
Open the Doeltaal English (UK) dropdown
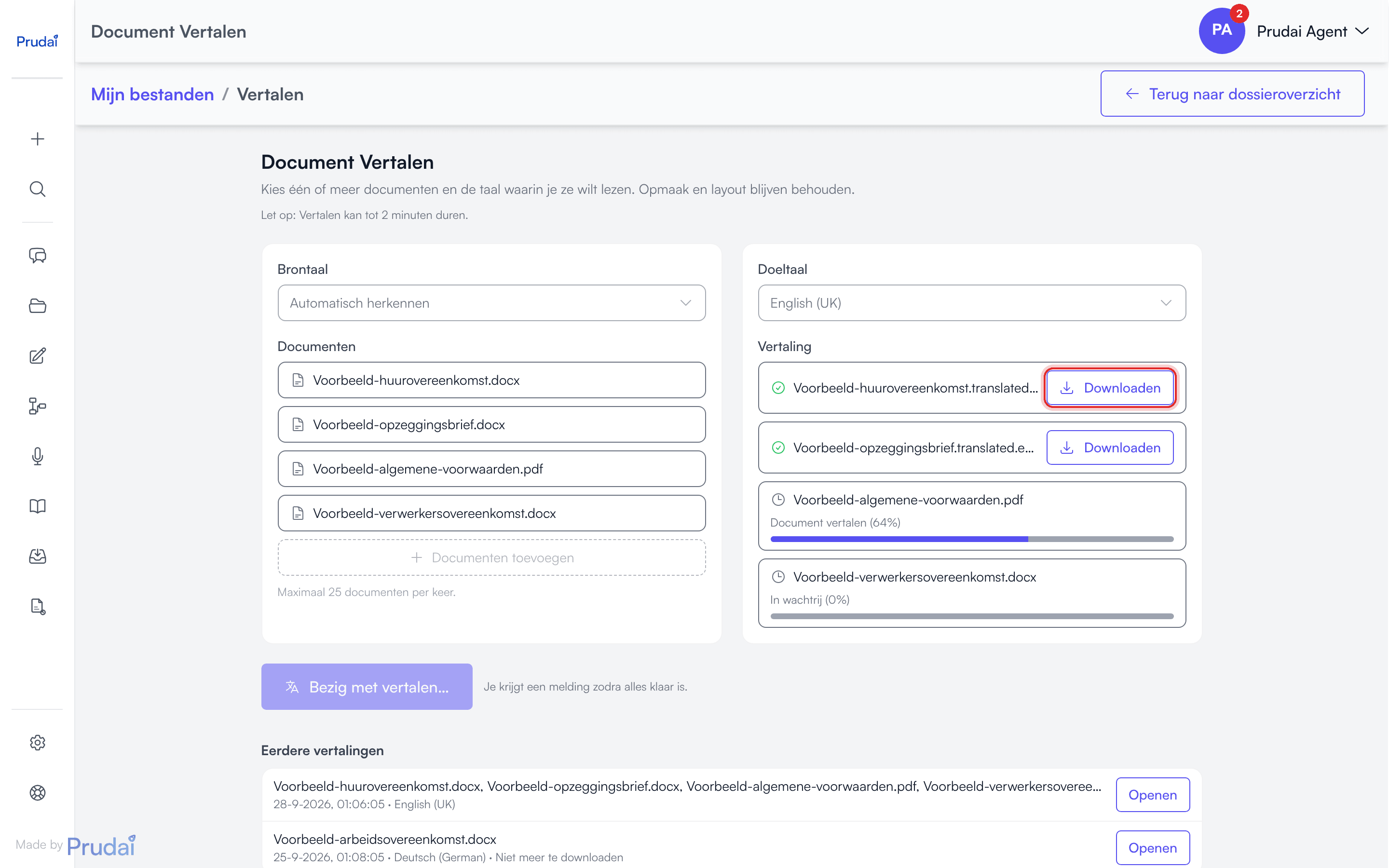point(972,303)
